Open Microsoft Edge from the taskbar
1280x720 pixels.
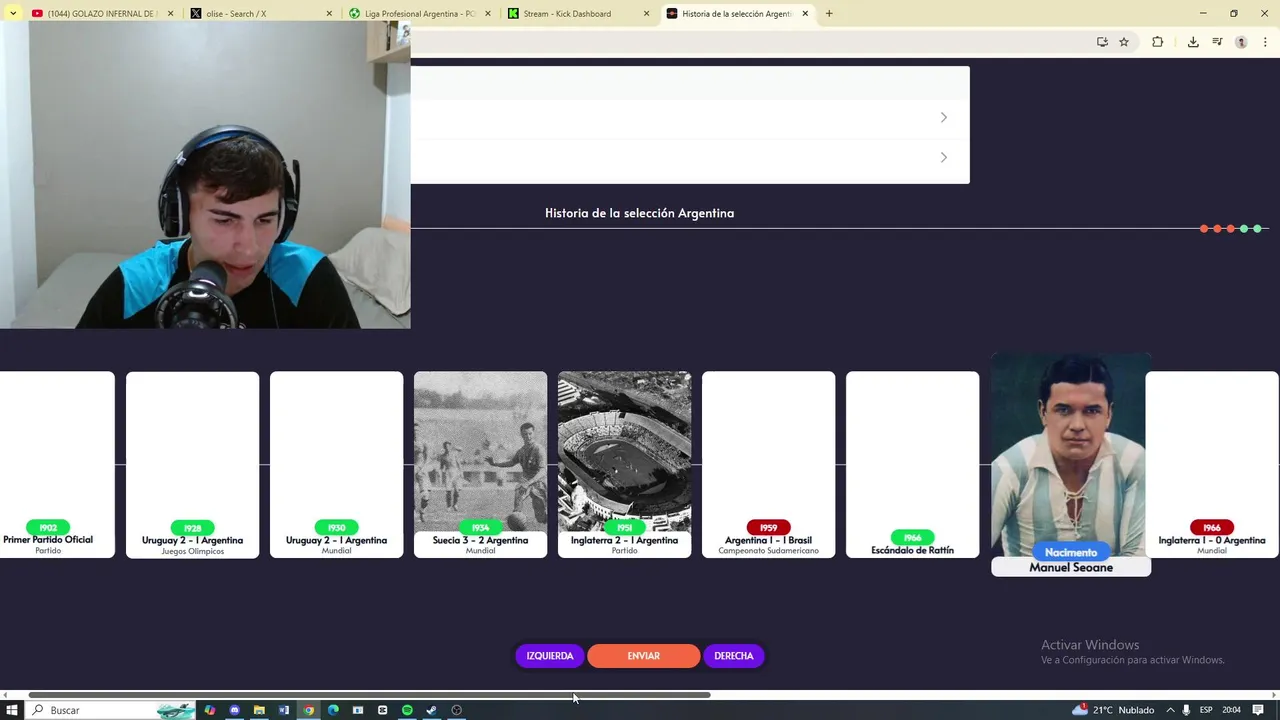point(333,710)
